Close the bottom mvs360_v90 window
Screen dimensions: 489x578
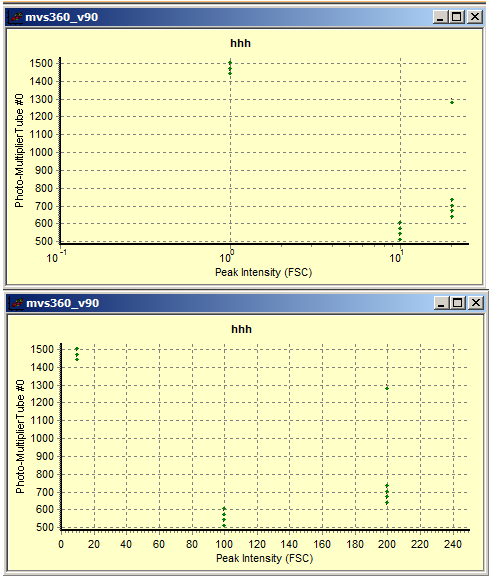tap(476, 303)
